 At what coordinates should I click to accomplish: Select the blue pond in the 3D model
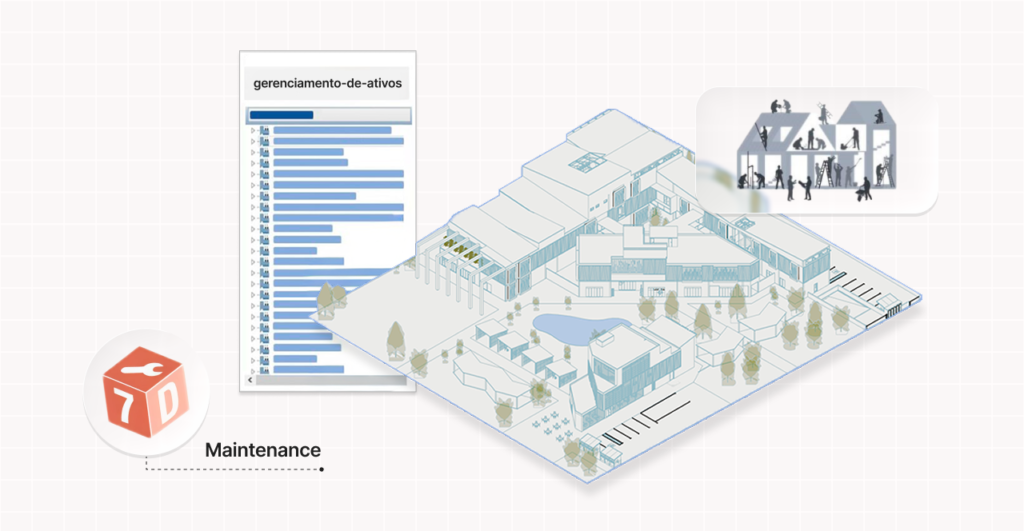pos(565,325)
